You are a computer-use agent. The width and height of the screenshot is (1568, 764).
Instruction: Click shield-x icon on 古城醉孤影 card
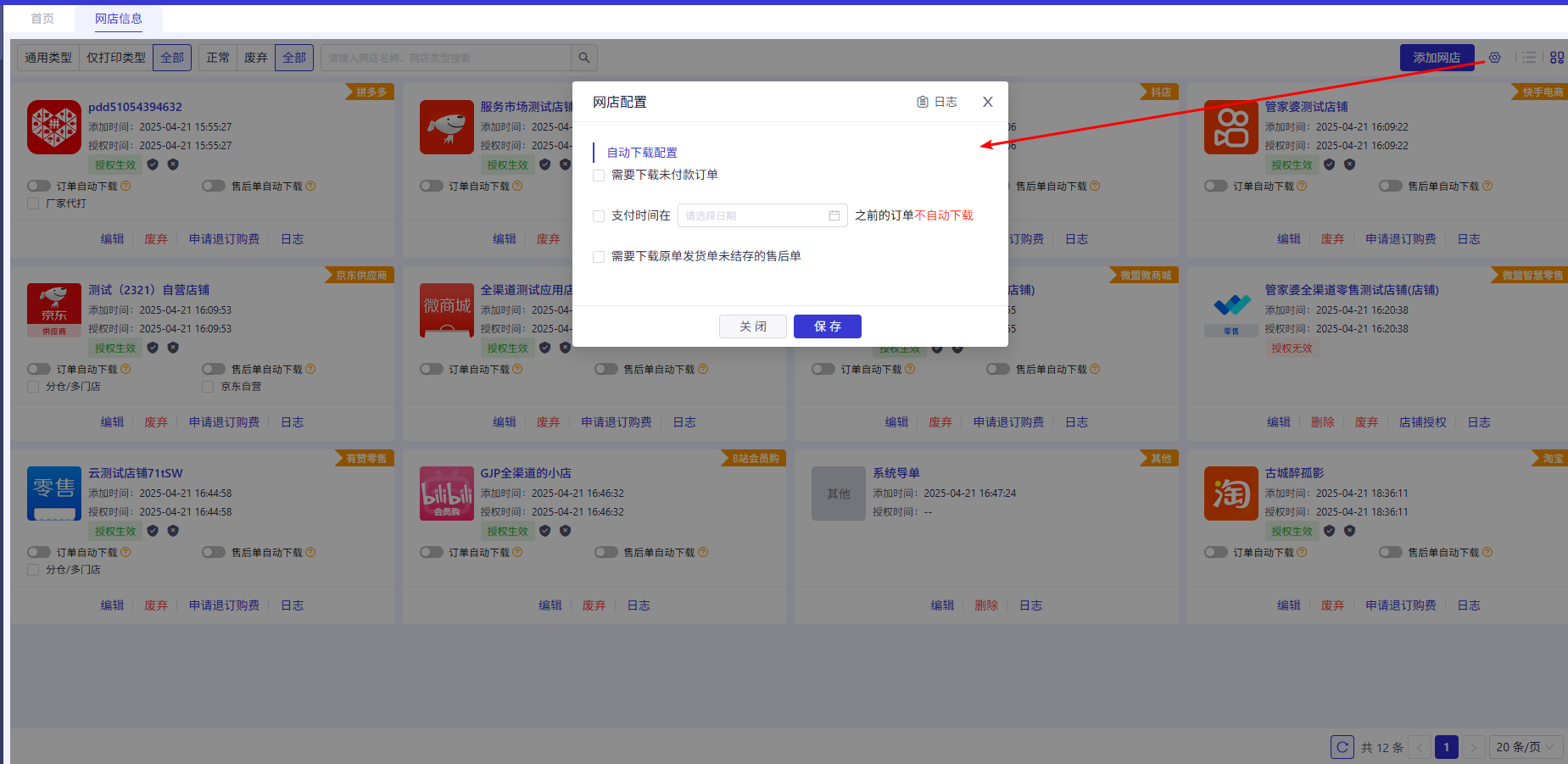pos(1350,531)
